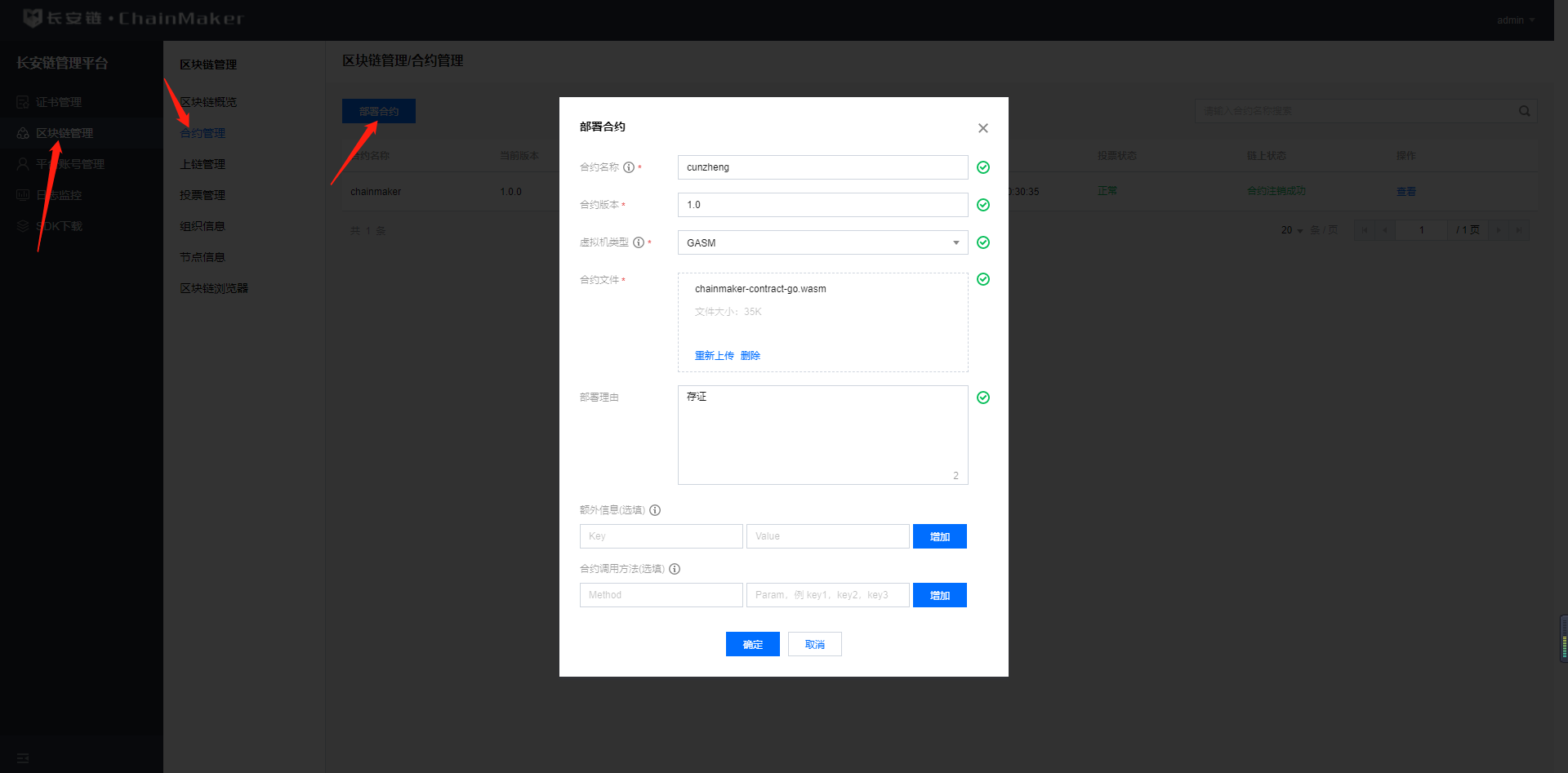This screenshot has height=773, width=1568.
Task: Close the 部署合约 dialog with the X icon
Action: [983, 128]
